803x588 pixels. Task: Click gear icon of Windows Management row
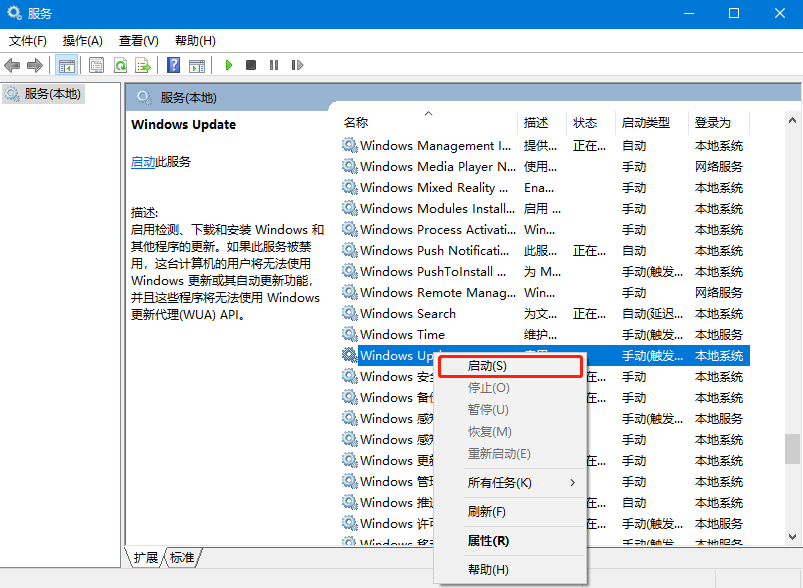[350, 145]
